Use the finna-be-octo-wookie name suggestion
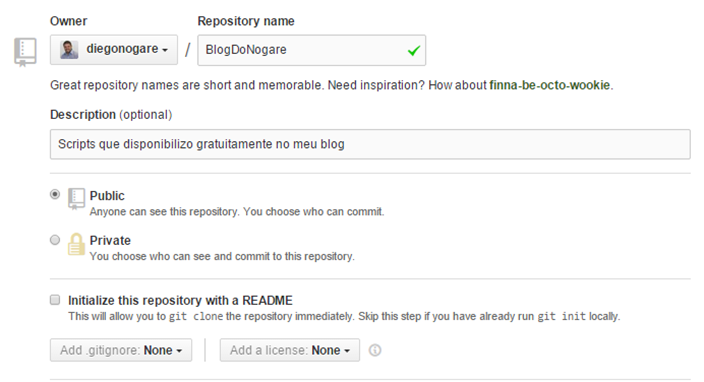Screen dimensions: 704x382 coord(550,85)
